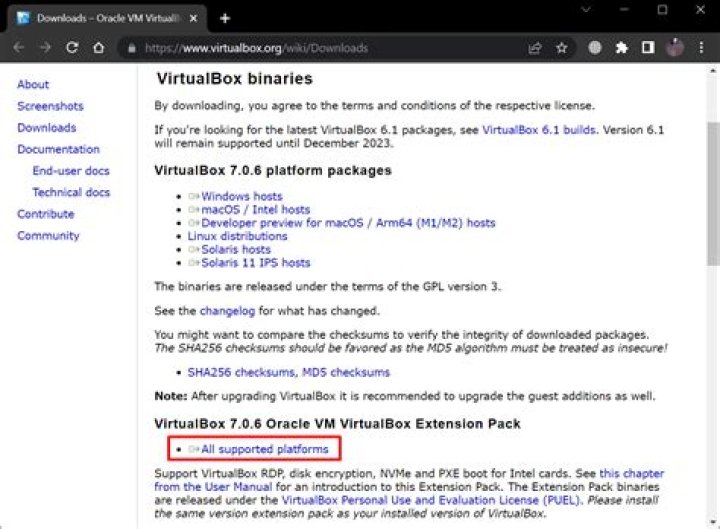Open Technical docs in sidebar
Image resolution: width=720 pixels, height=529 pixels.
click(x=71, y=192)
